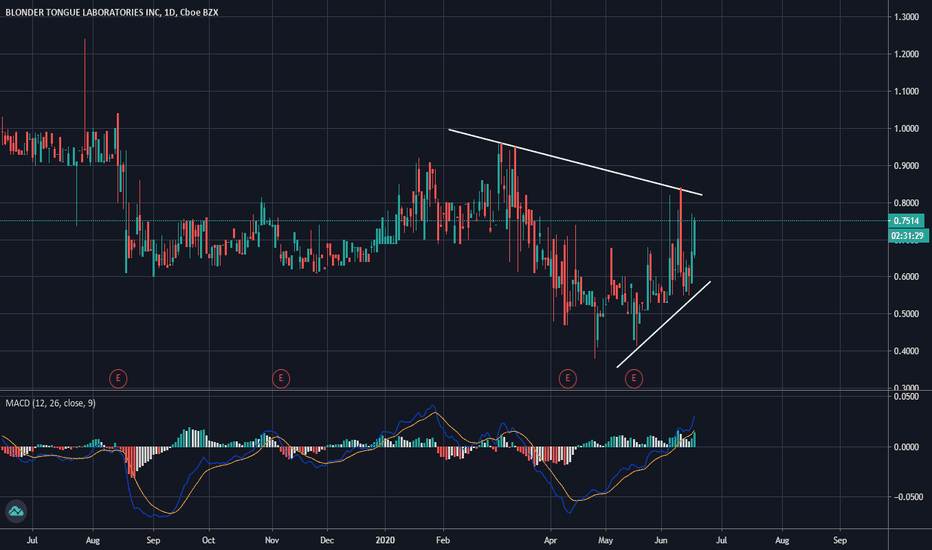Screen dimensions: 932x550
Task: Click the earnings marker near August
Action: point(118,378)
